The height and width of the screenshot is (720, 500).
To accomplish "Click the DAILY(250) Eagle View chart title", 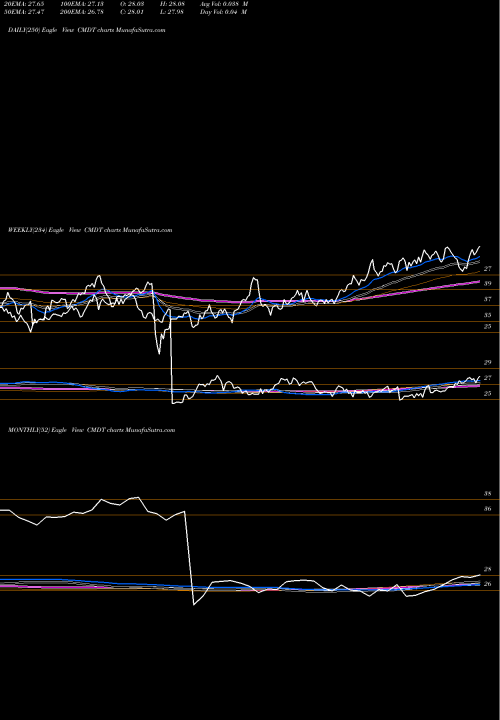I will point(87,30).
